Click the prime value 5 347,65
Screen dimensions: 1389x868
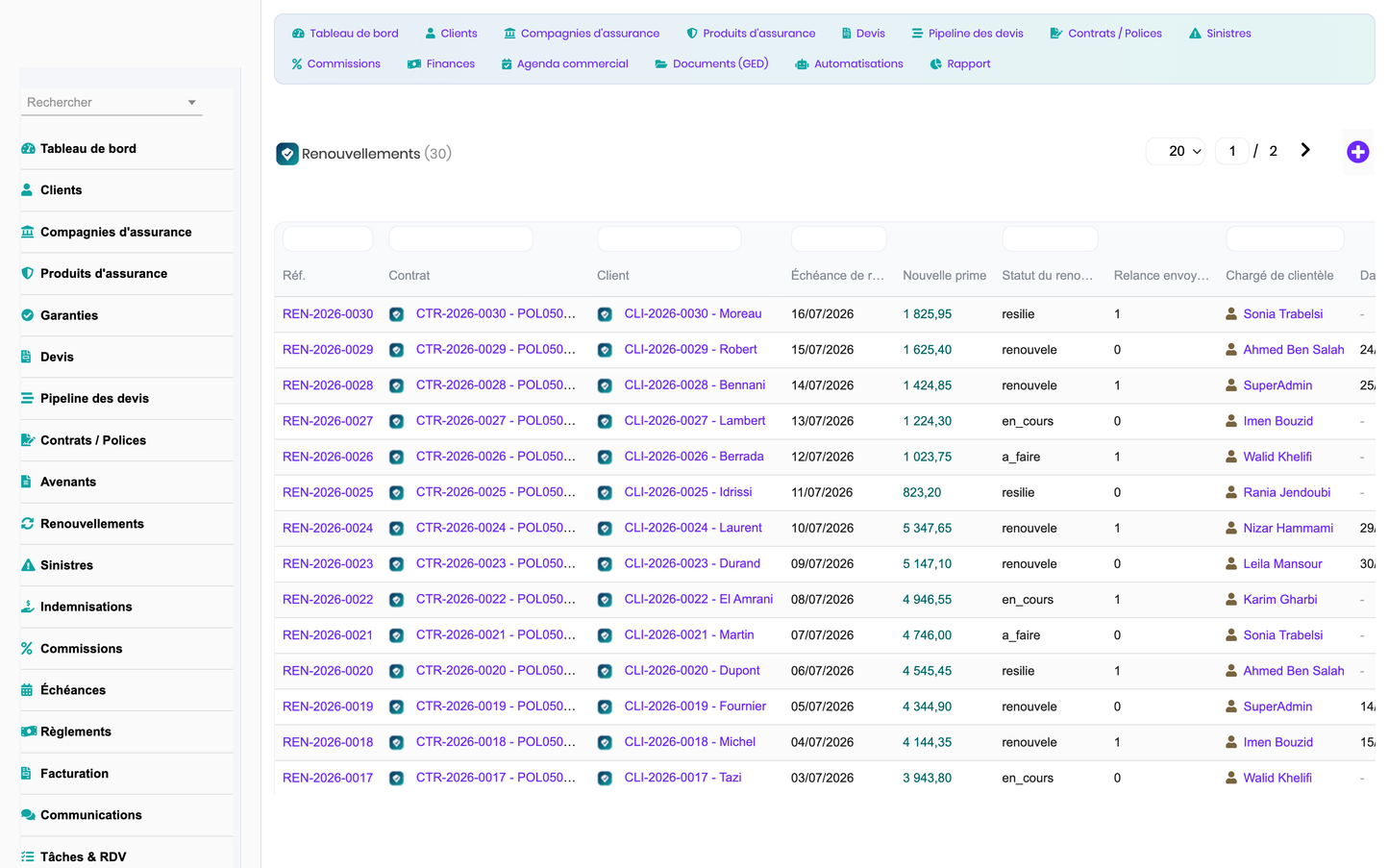[927, 529]
